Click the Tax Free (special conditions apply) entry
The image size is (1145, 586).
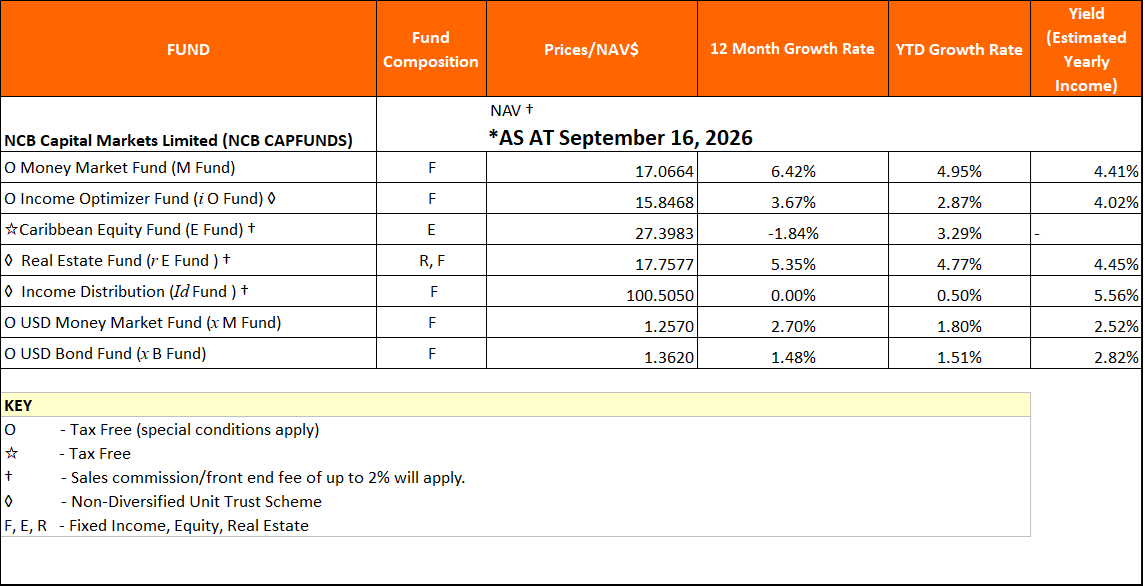[189, 430]
